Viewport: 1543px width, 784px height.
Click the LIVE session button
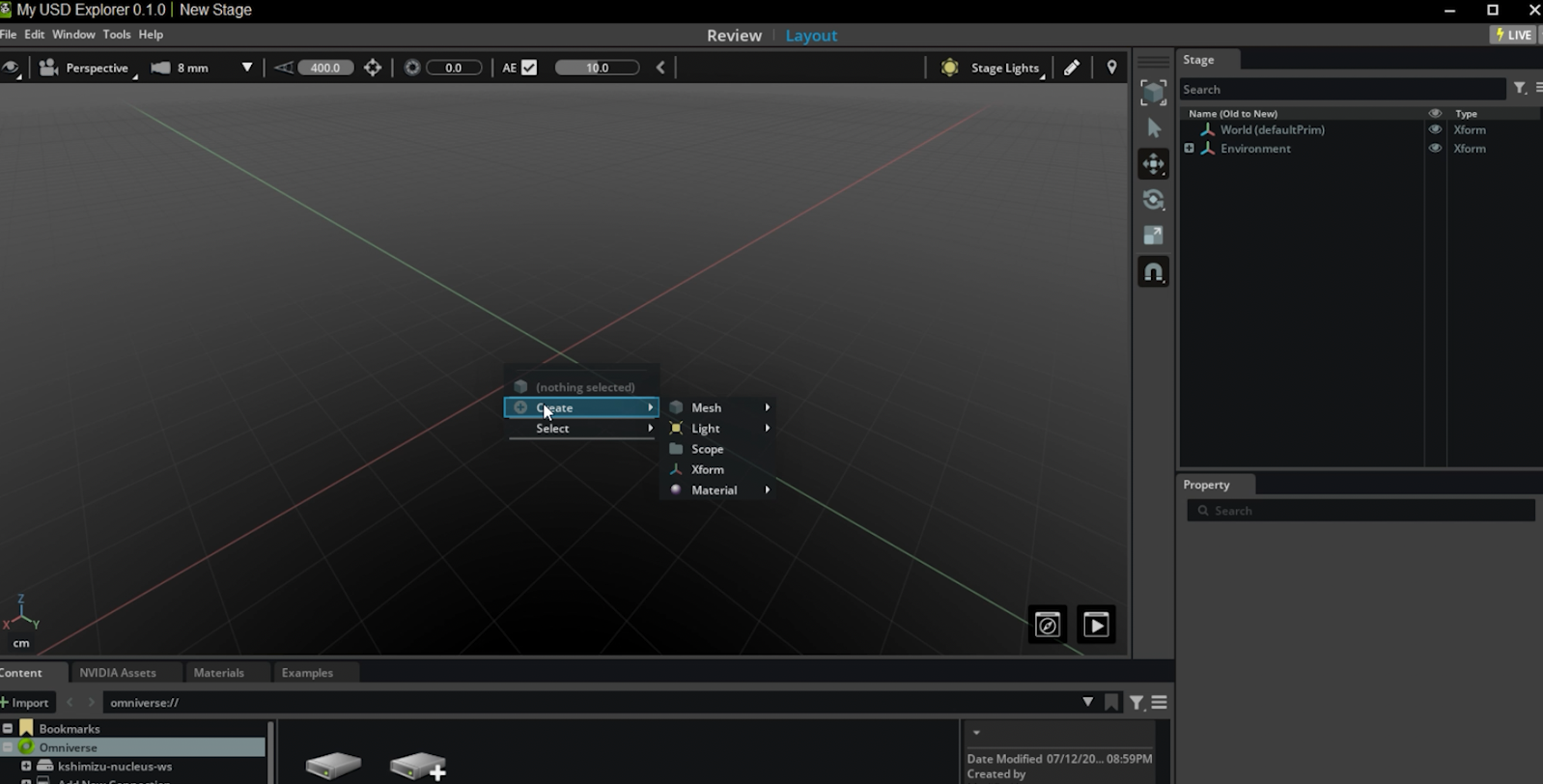click(x=1513, y=35)
